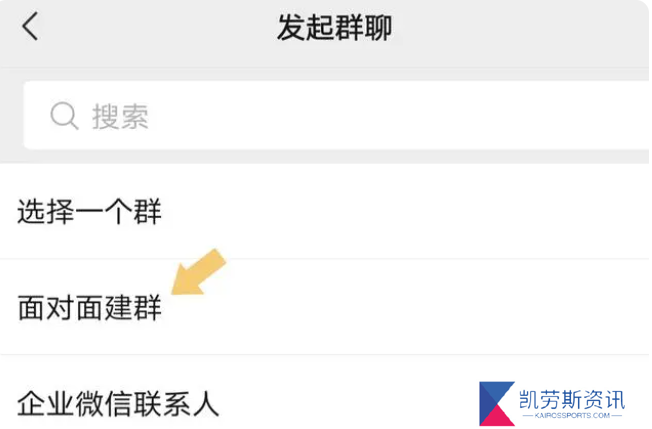The width and height of the screenshot is (652, 429).
Task: Open 企业微信联系人 contacts list
Action: coord(324,402)
